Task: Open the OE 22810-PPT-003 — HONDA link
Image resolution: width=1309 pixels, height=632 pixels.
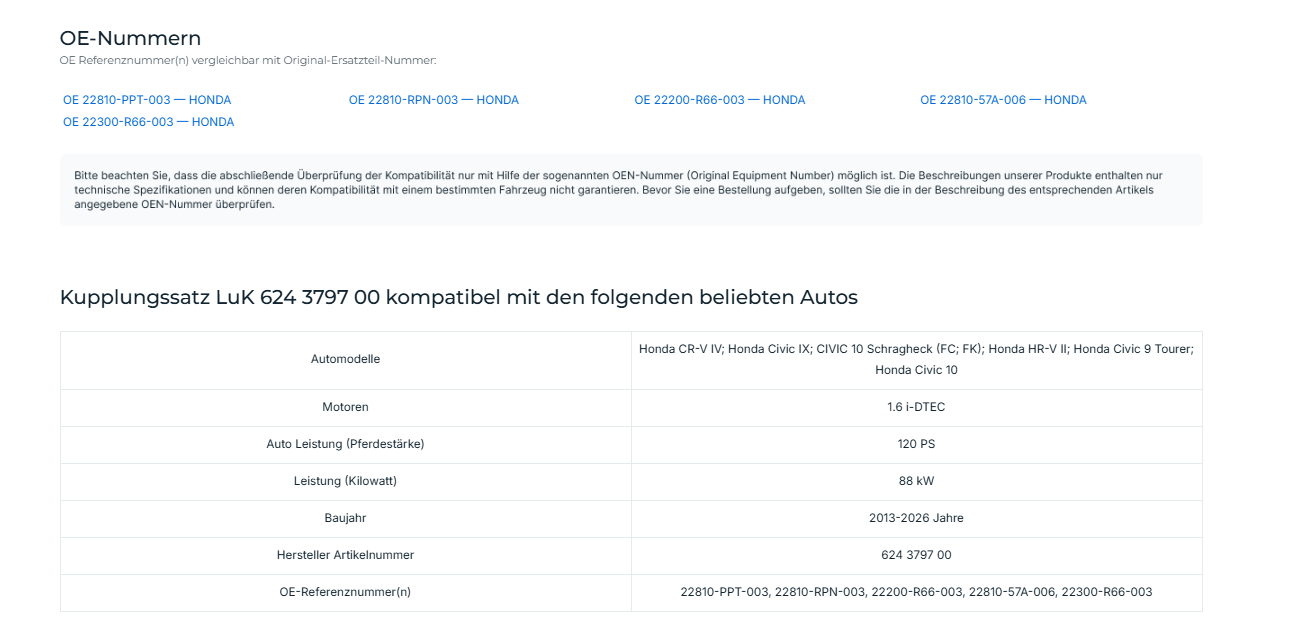Action: coord(147,100)
